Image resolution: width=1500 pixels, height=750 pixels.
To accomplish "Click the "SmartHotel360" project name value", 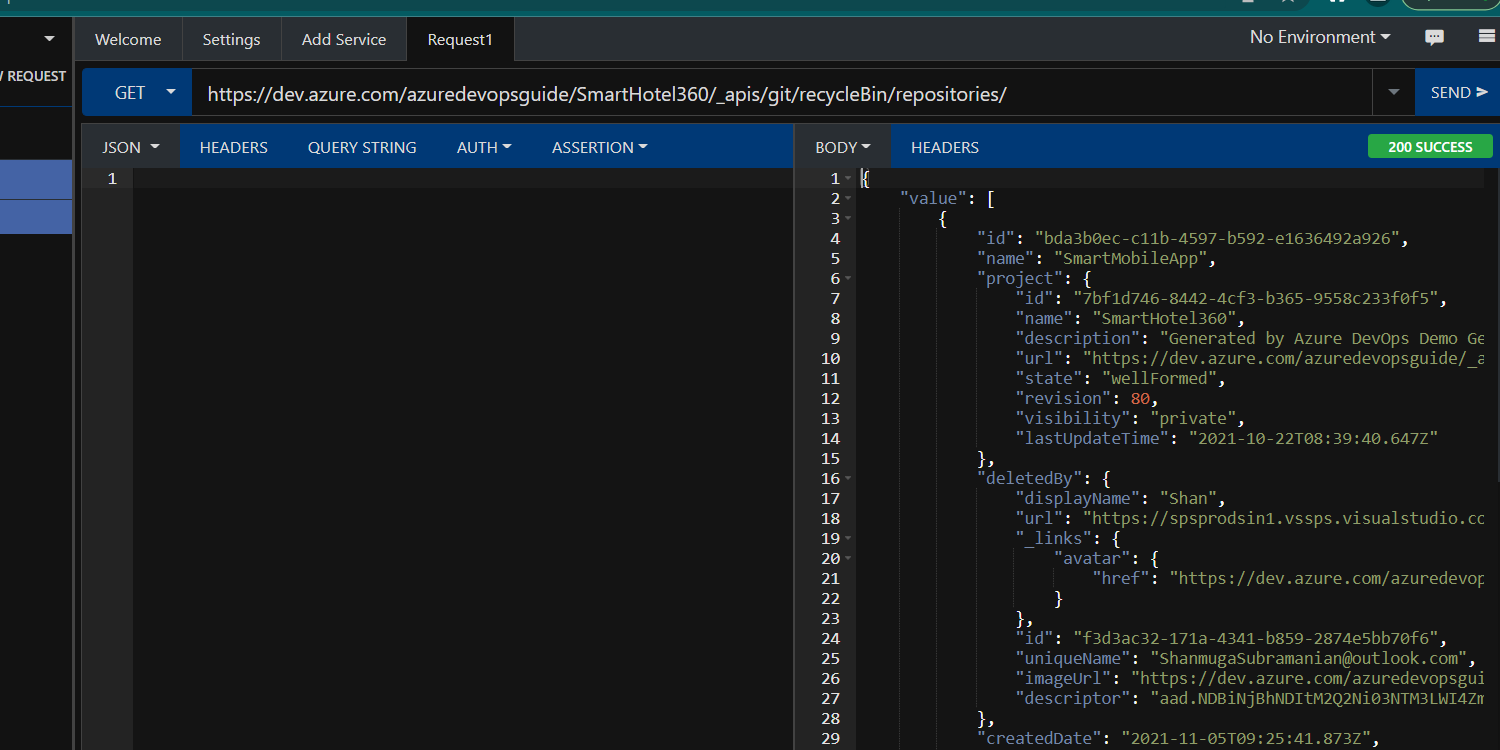I will [x=1167, y=318].
